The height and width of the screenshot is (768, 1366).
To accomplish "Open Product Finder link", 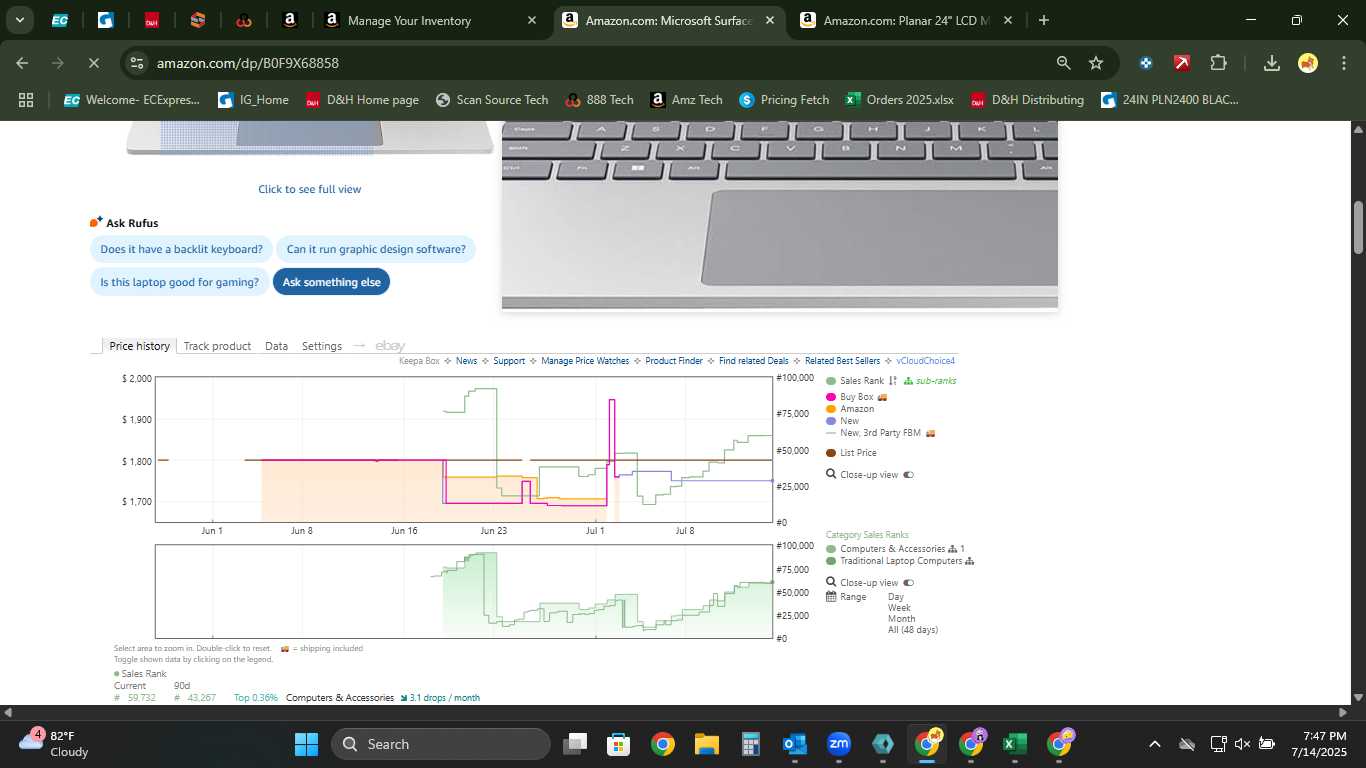I will 674,361.
